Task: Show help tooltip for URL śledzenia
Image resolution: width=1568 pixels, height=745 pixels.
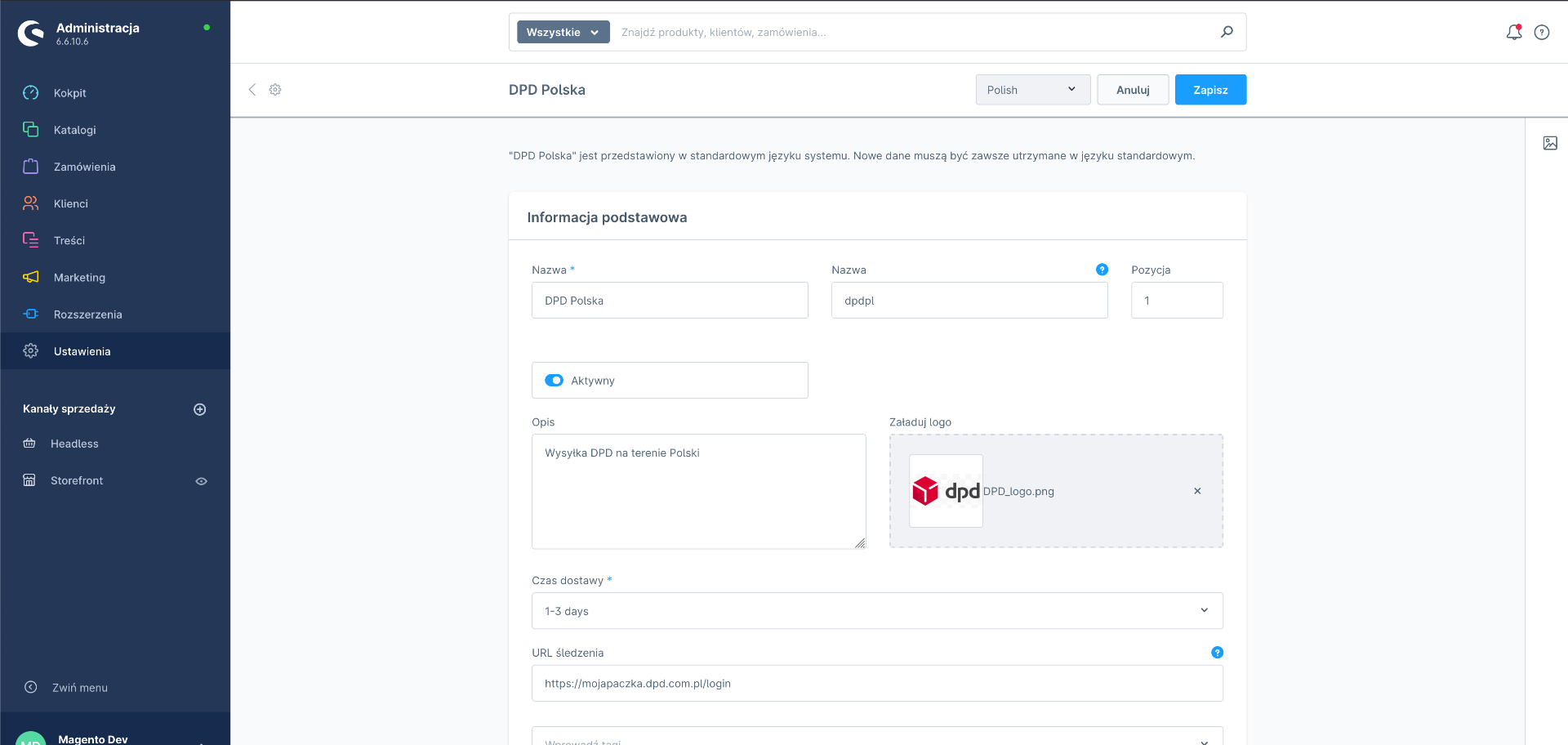Action: 1217,653
